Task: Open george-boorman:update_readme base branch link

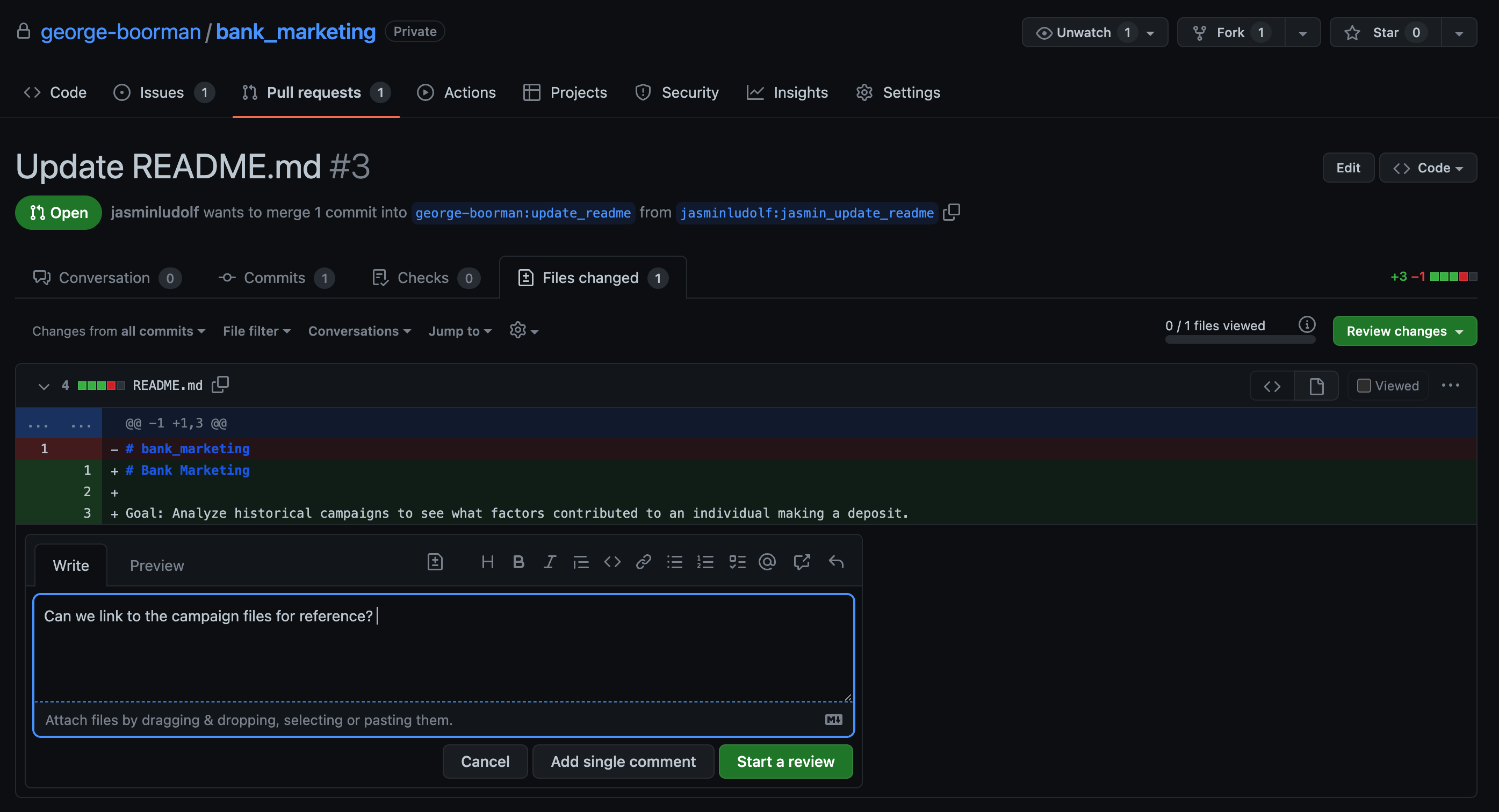Action: 523,213
